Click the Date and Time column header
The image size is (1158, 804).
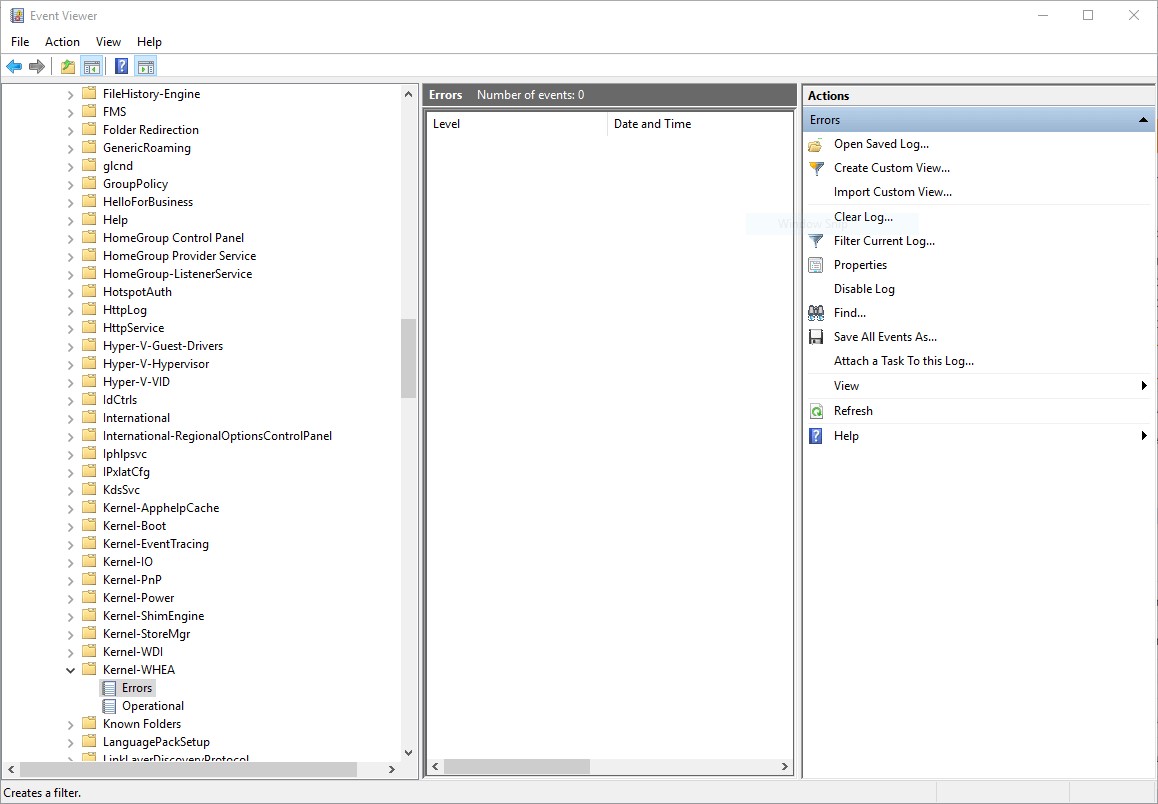(699, 124)
